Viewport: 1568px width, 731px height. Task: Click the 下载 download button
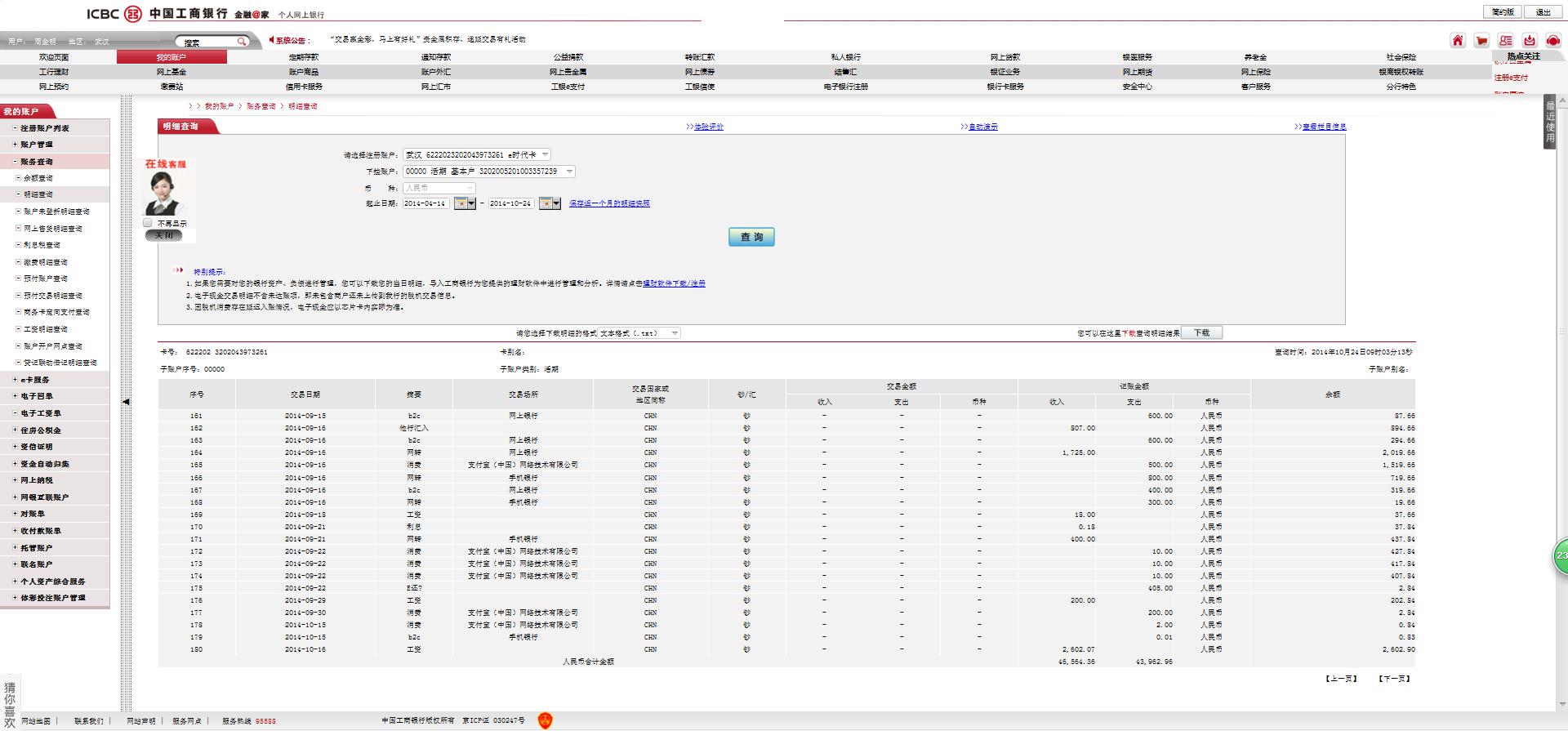click(x=1201, y=333)
